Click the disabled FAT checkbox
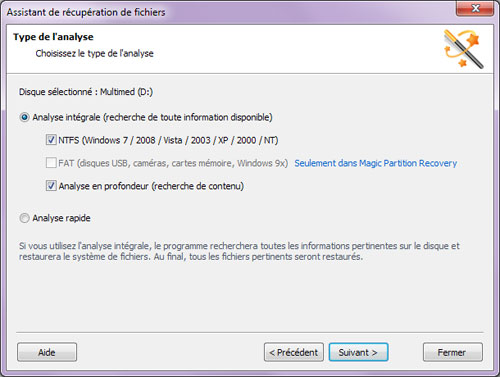 coord(51,163)
